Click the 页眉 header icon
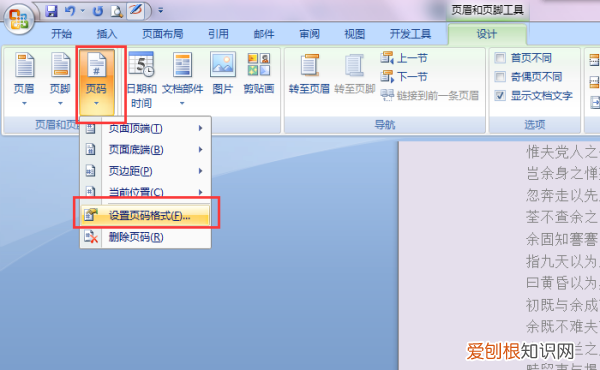 (x=24, y=65)
